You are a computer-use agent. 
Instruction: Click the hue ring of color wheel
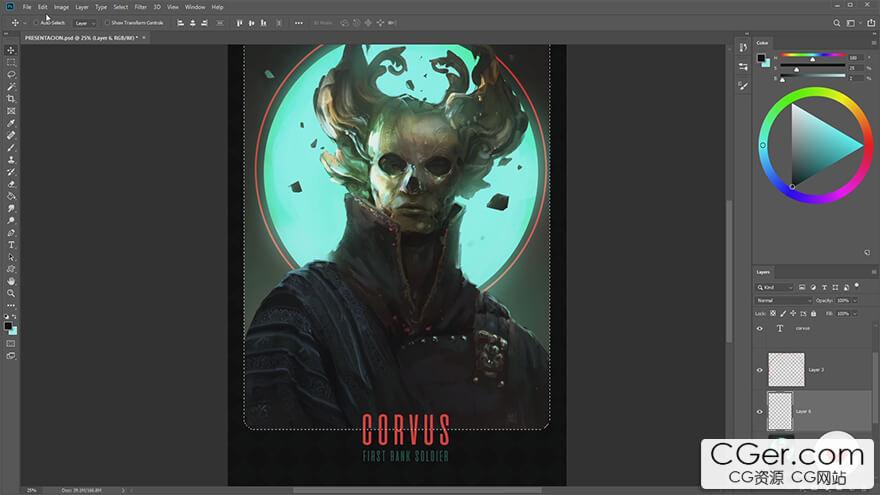click(815, 93)
